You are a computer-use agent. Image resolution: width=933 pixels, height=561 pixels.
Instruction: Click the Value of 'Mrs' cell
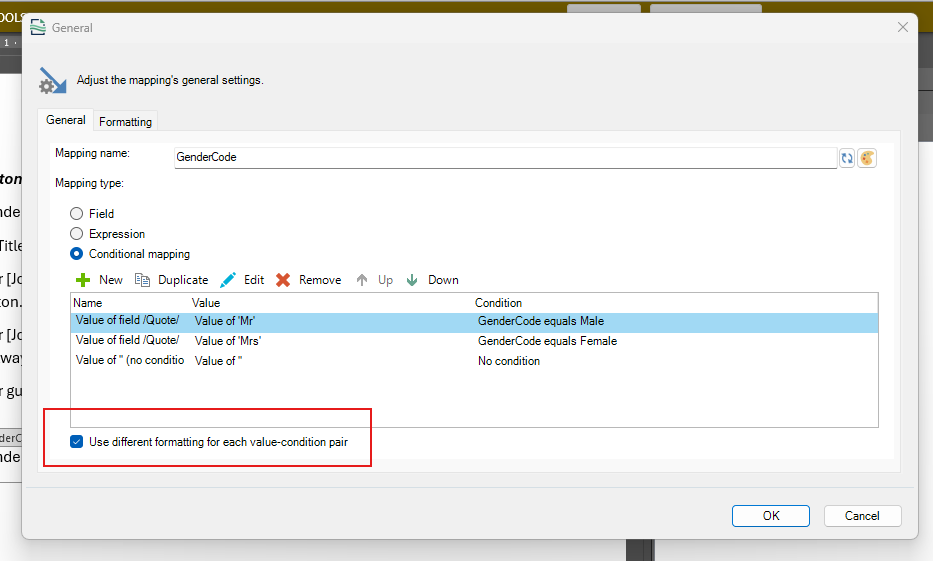click(228, 341)
